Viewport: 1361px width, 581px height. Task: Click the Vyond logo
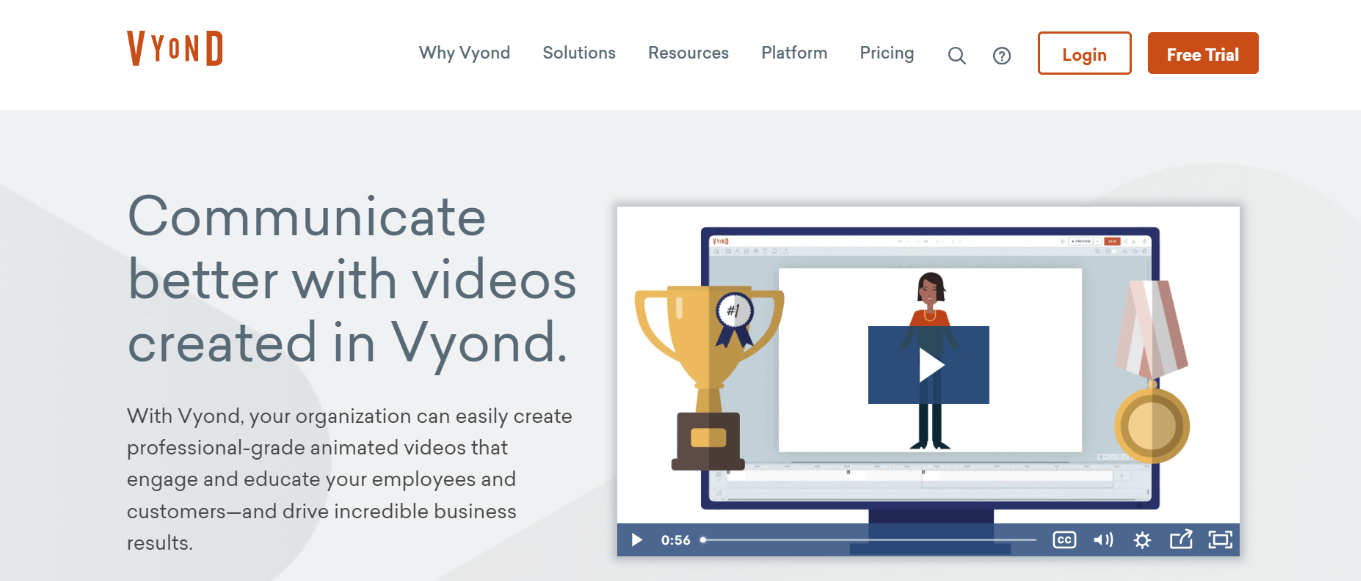pyautogui.click(x=175, y=49)
